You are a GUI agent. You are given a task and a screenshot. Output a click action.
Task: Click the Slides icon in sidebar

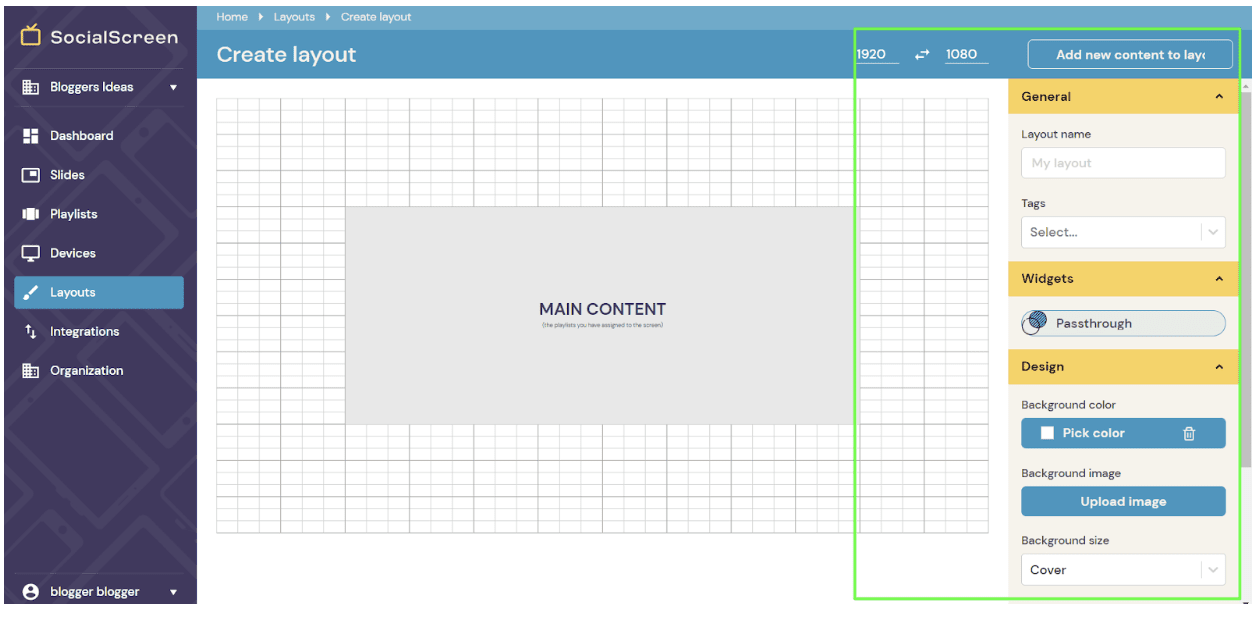click(x=30, y=175)
